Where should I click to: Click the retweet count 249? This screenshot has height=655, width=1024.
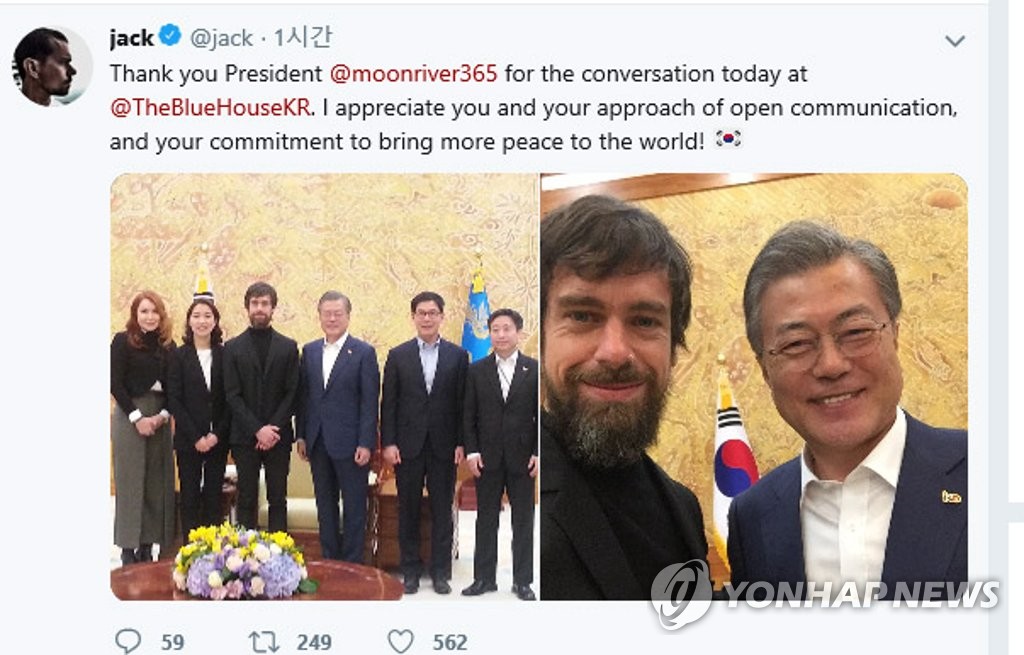(314, 643)
